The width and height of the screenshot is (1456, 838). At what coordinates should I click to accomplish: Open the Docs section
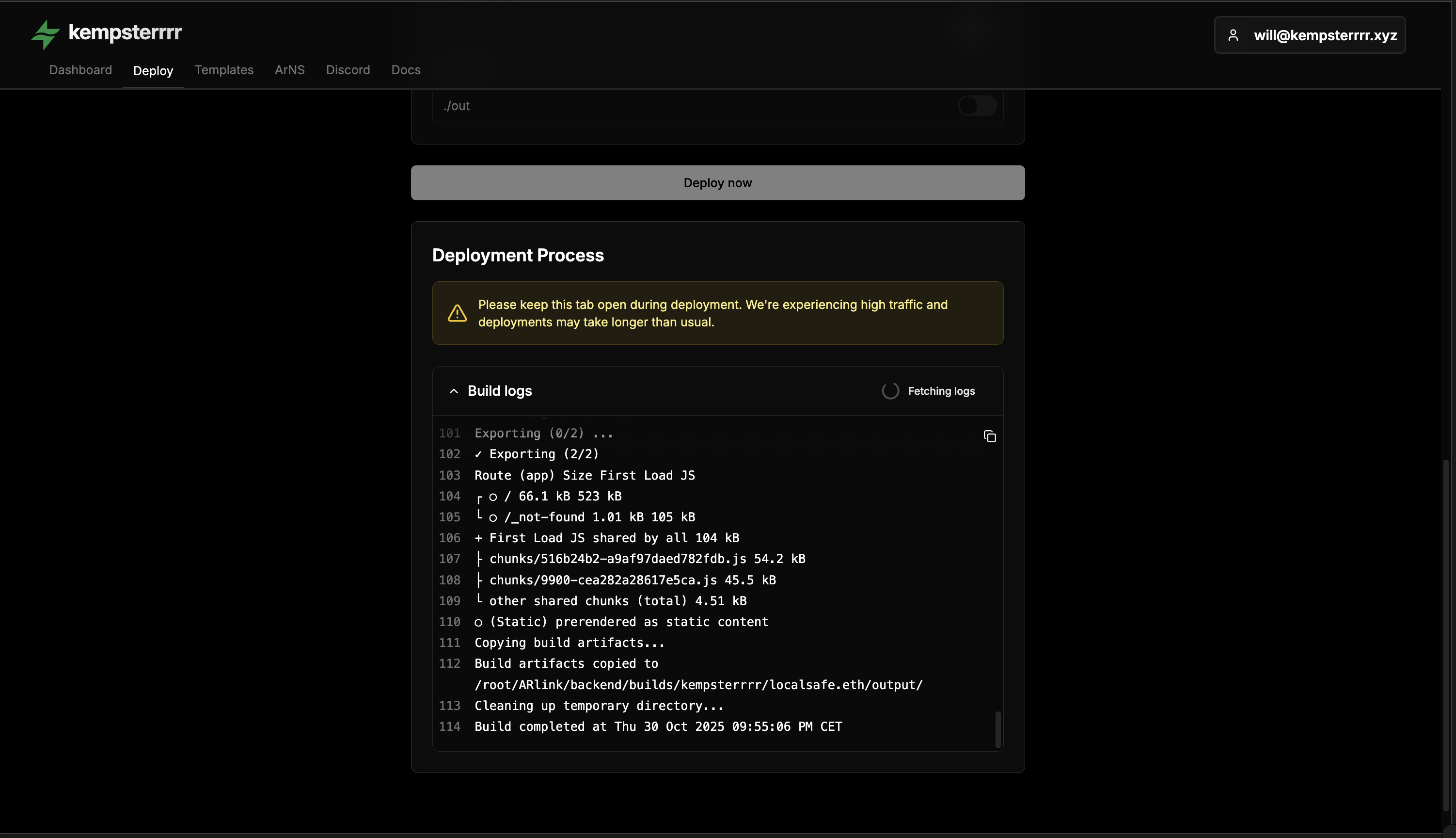point(405,70)
